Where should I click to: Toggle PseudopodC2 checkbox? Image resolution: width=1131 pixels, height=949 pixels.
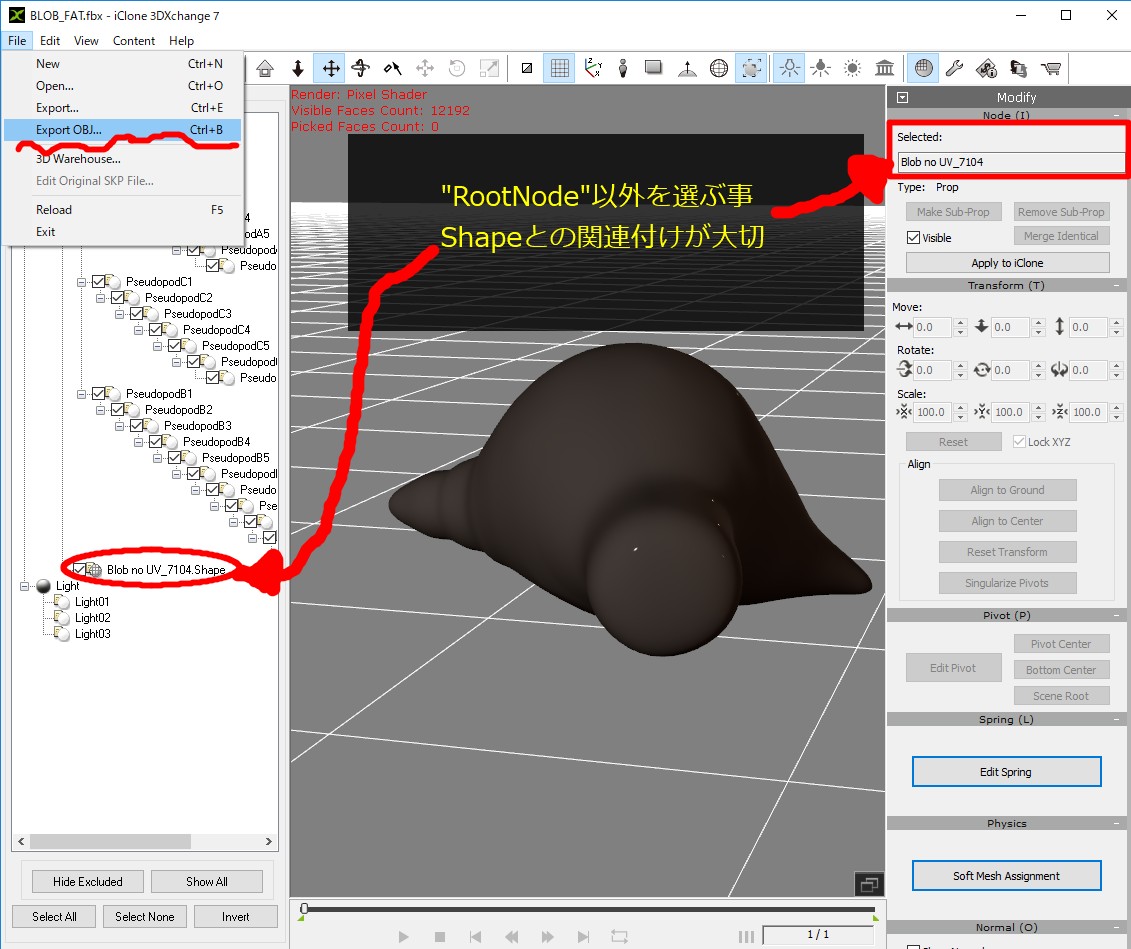118,297
